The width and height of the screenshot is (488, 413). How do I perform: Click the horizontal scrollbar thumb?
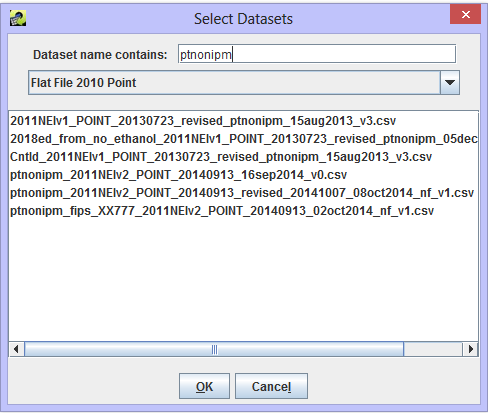click(214, 349)
